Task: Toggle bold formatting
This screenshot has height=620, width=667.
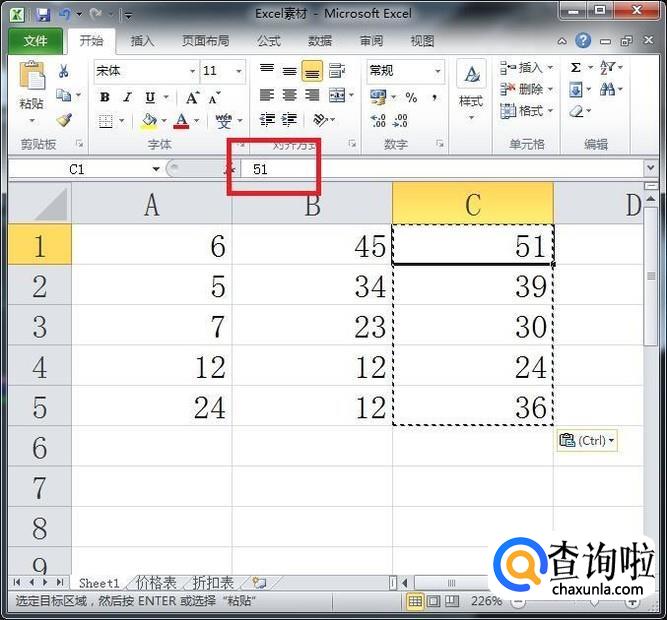Action: 105,97
